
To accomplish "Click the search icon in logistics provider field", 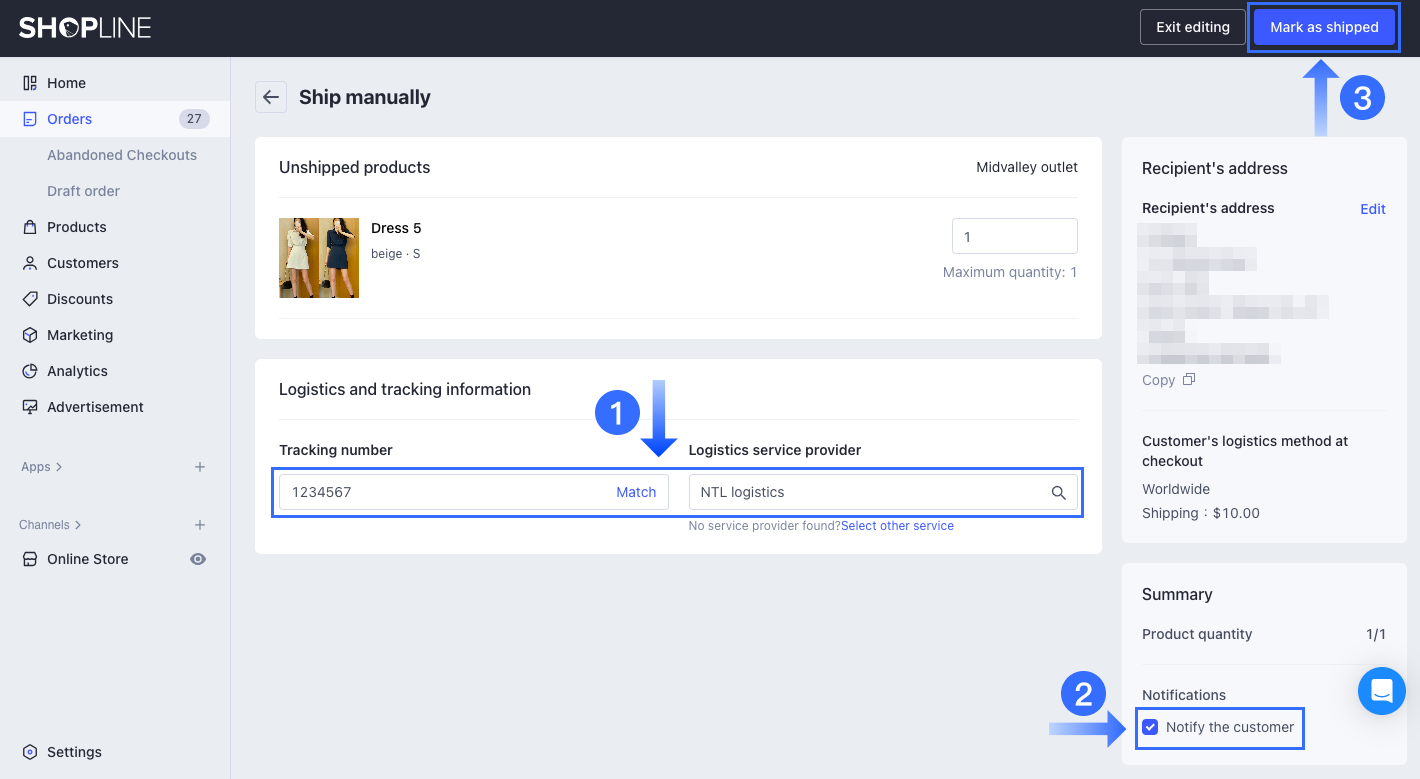I will (1058, 492).
